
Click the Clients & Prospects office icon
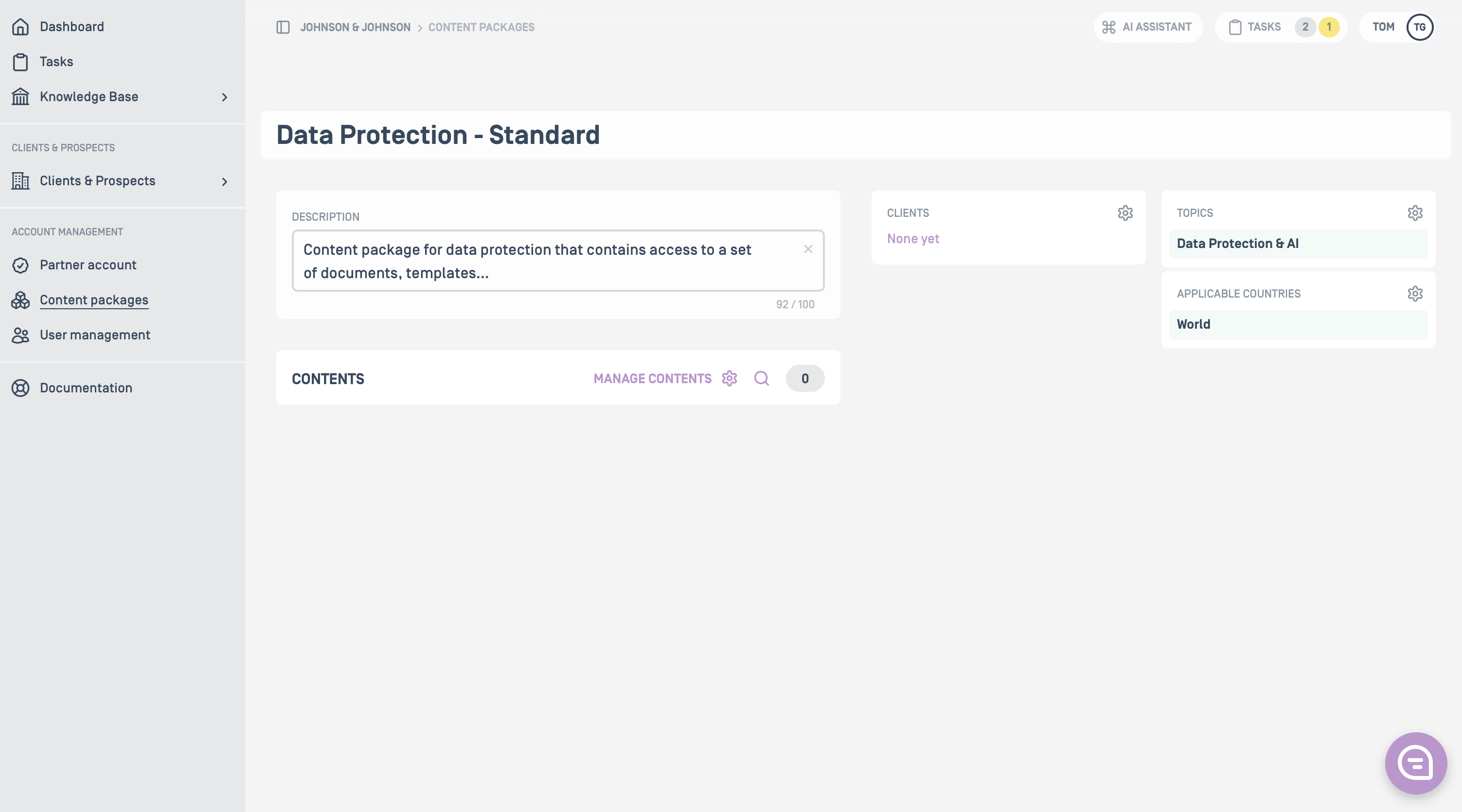tap(20, 181)
